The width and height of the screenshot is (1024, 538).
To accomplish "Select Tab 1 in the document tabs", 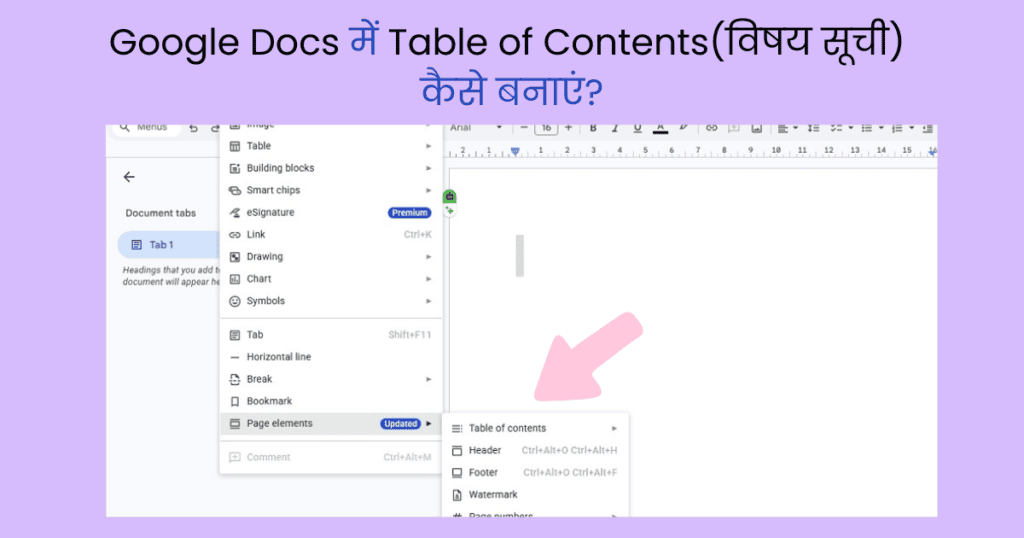I will tap(168, 245).
